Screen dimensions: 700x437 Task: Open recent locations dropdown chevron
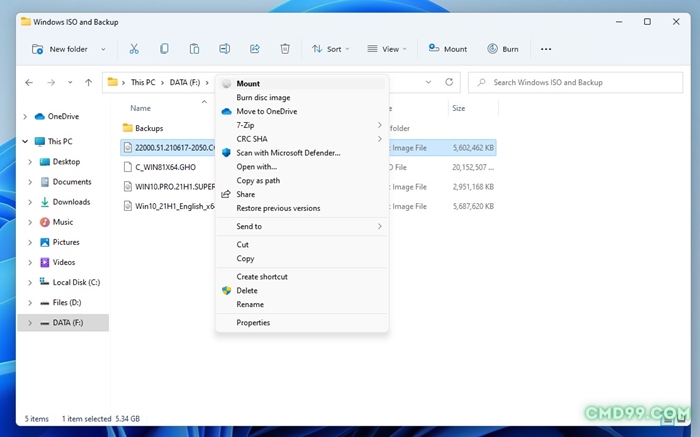70,83
